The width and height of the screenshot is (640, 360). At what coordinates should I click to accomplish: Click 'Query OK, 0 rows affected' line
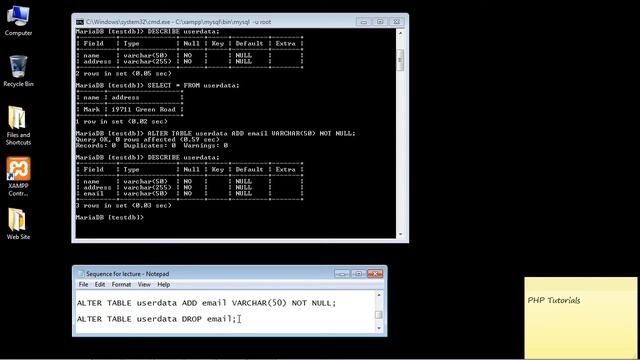tap(147, 140)
